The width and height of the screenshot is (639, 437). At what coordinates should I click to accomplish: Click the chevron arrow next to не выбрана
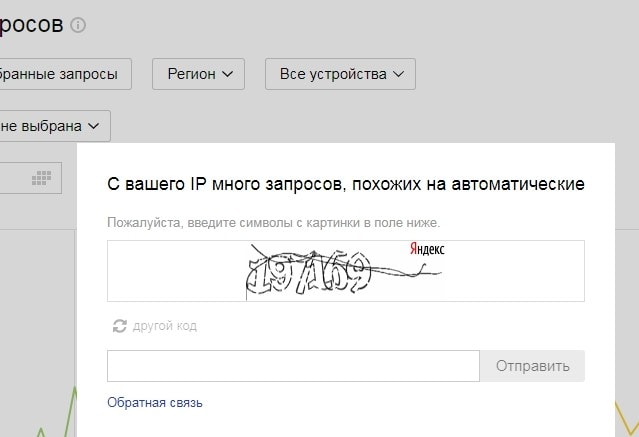click(x=93, y=126)
